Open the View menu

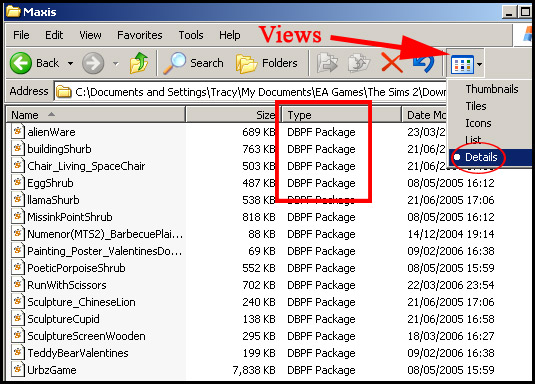pos(90,35)
